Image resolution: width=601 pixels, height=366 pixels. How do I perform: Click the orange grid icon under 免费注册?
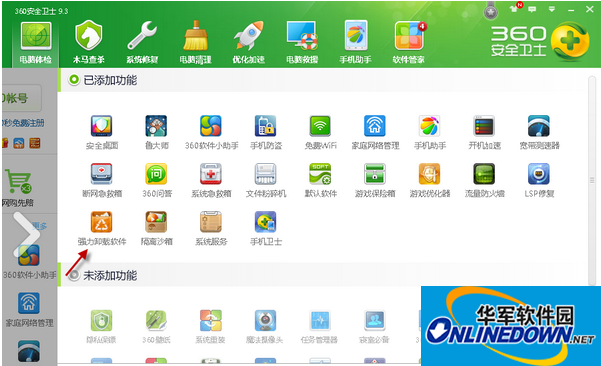coord(34,143)
